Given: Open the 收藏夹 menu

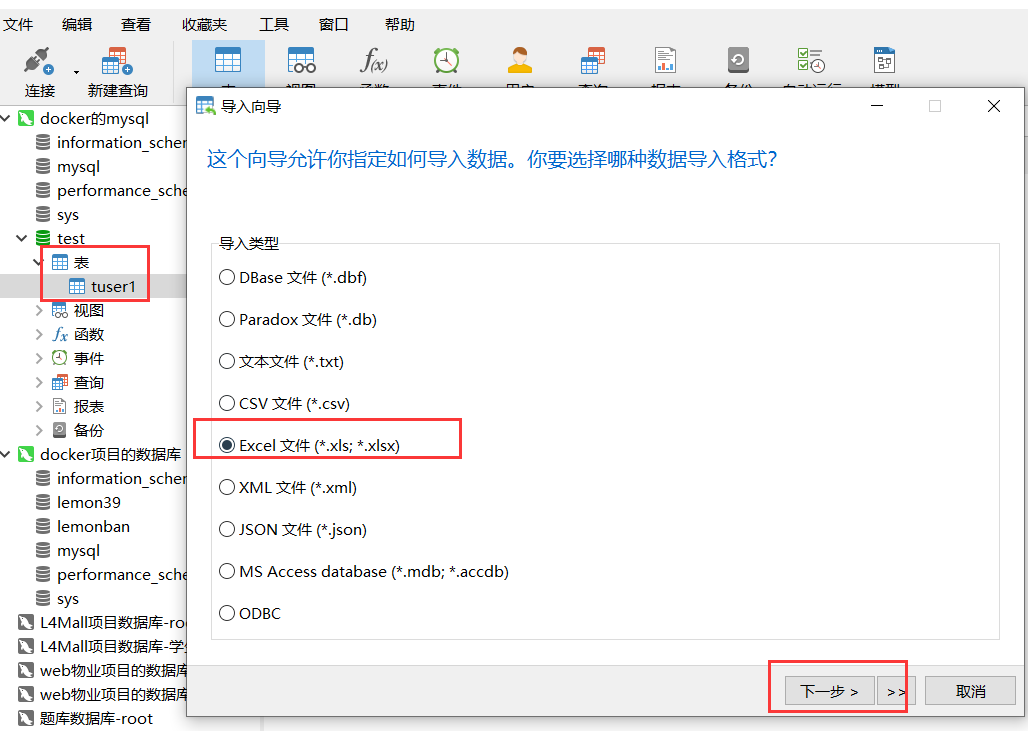Looking at the screenshot, I should [x=204, y=24].
